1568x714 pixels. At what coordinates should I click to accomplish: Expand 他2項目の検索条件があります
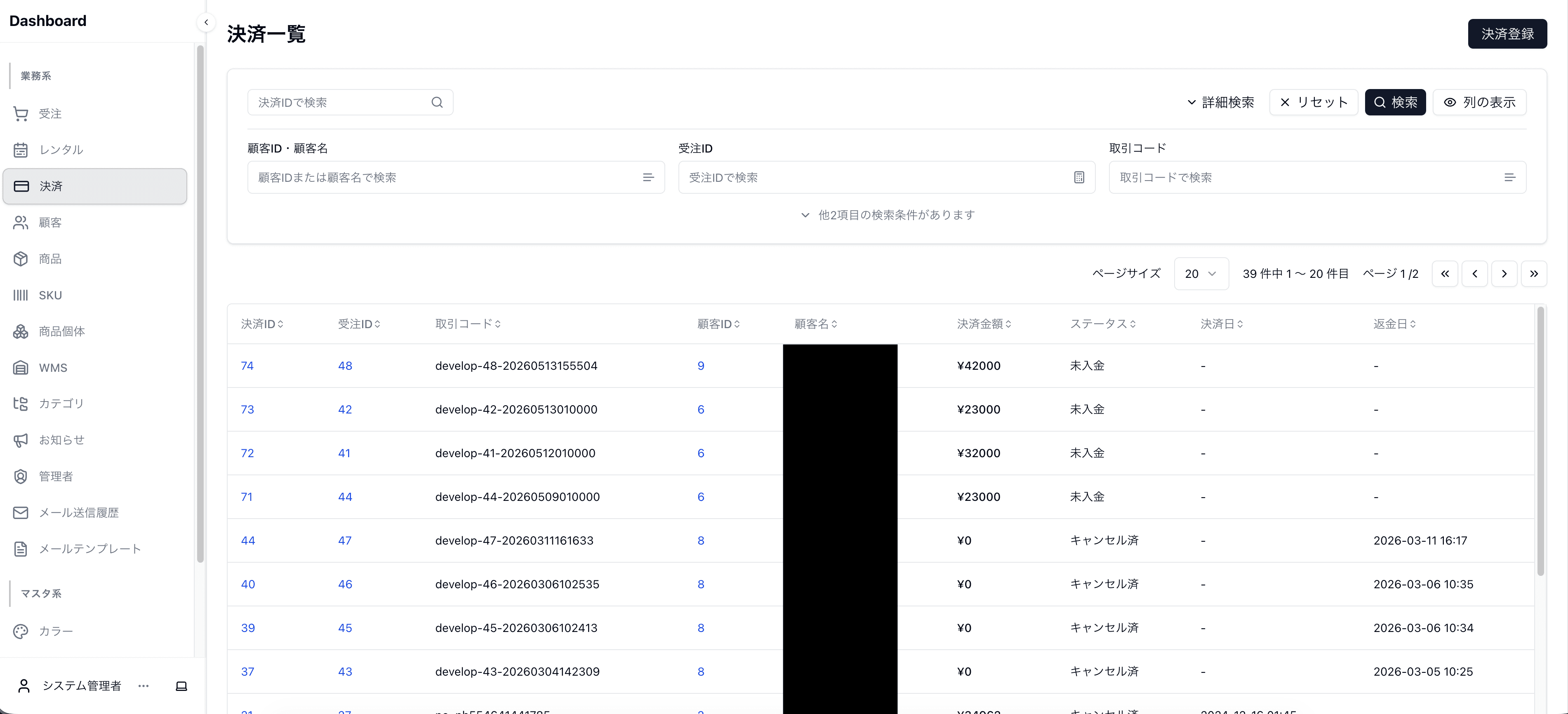point(887,215)
